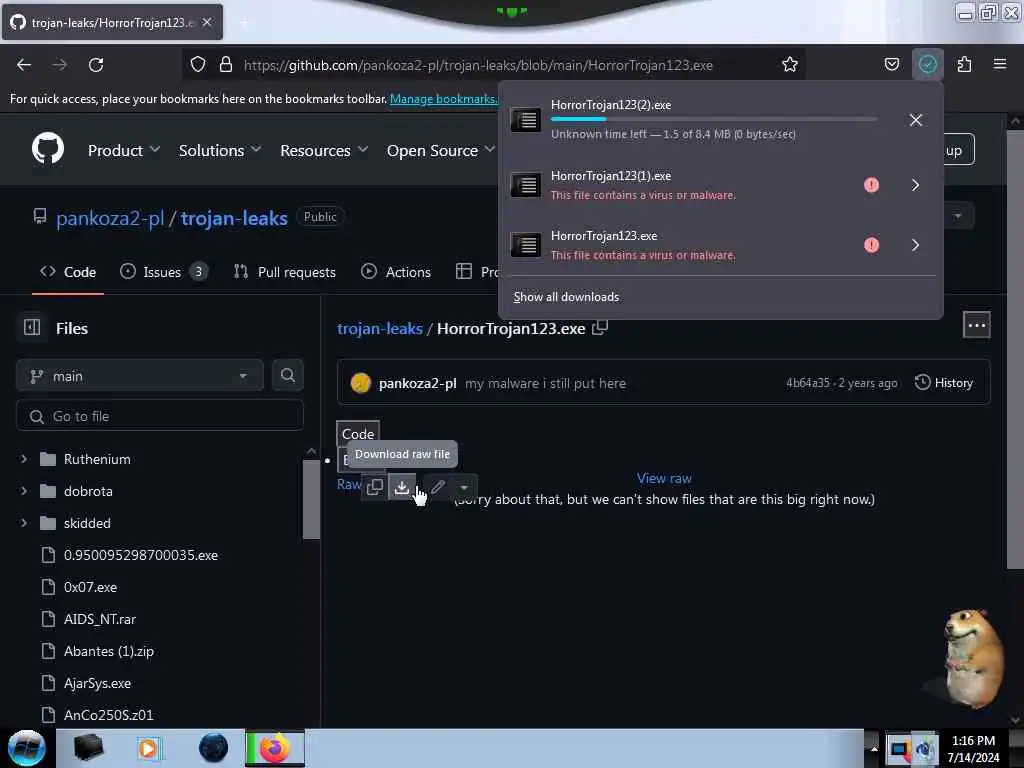Click the file tree scrollbar thumb
The image size is (1024, 768).
point(312,500)
